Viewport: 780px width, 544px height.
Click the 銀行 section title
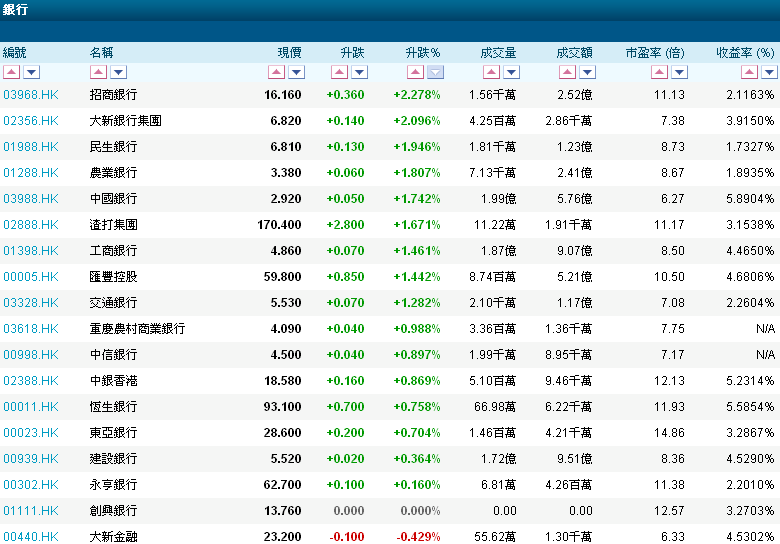click(x=15, y=9)
